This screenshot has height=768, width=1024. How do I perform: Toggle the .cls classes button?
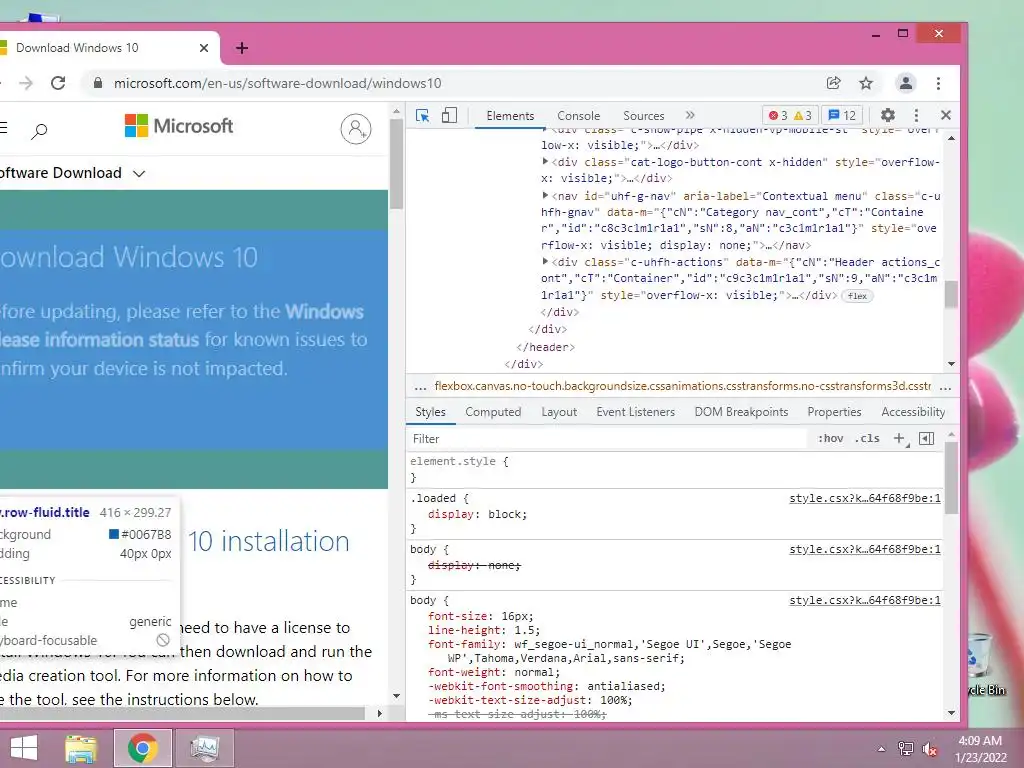tap(867, 439)
